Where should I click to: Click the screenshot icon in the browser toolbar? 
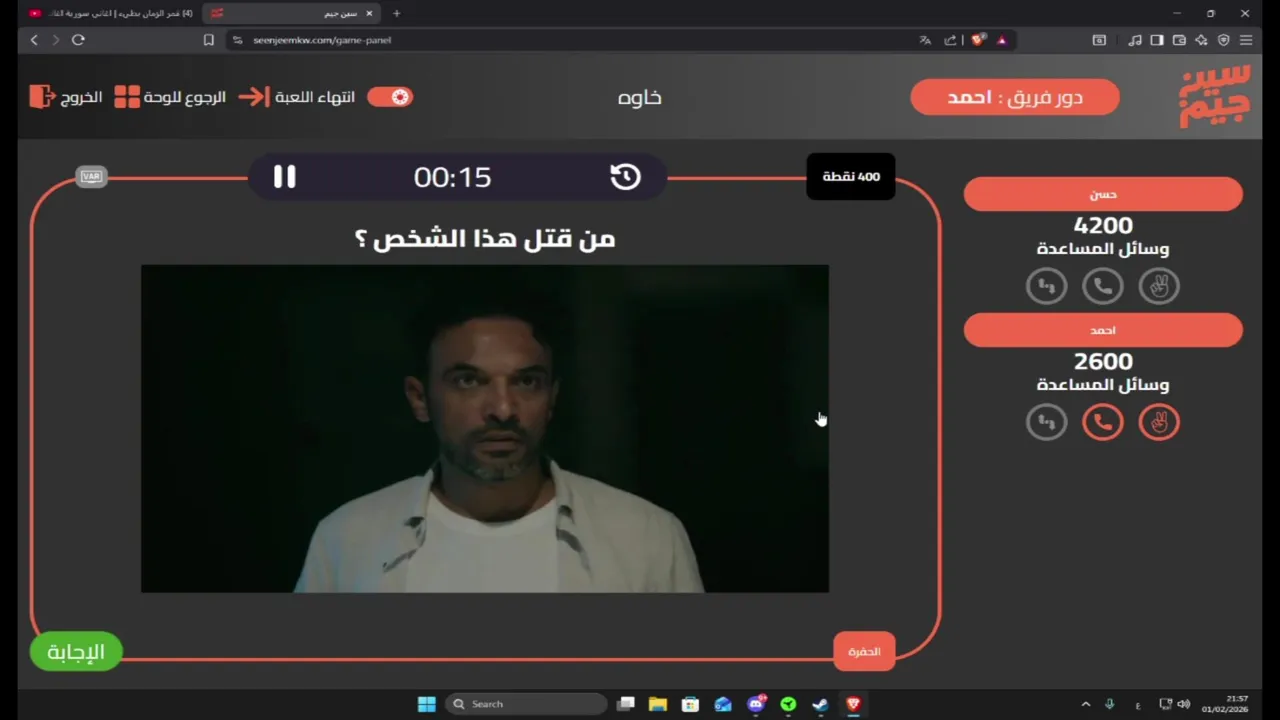tap(1099, 40)
